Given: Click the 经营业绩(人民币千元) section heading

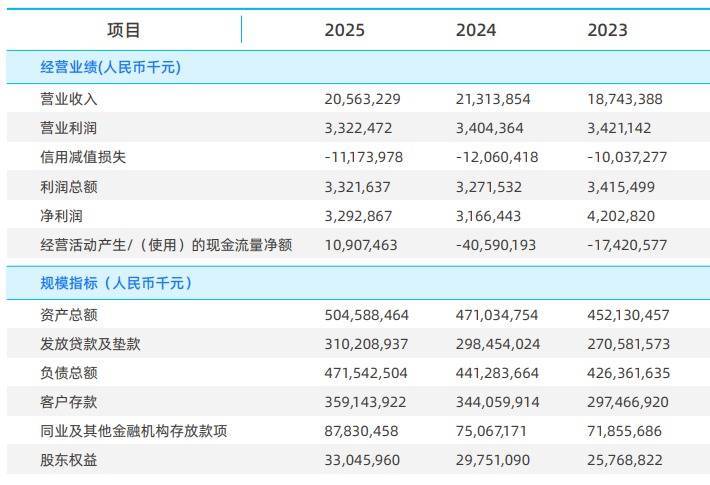Looking at the screenshot, I should pos(110,68).
